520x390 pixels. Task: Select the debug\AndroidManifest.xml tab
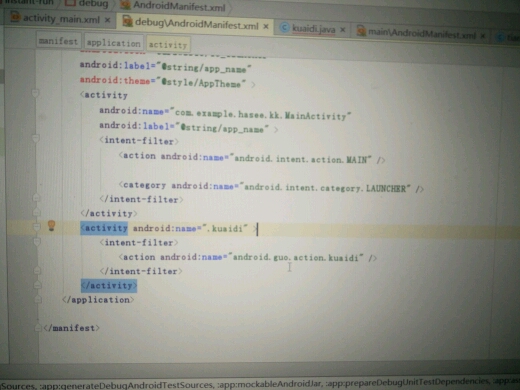point(196,24)
